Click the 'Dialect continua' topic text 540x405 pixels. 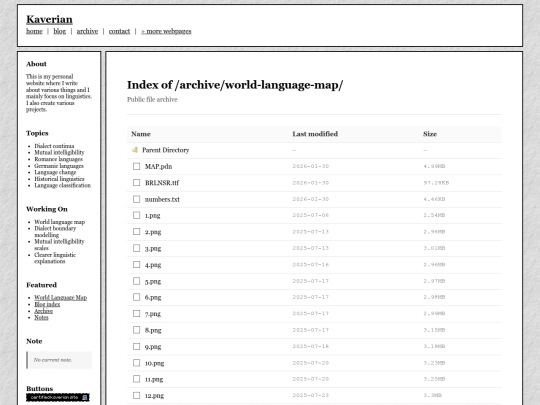[x=54, y=146]
